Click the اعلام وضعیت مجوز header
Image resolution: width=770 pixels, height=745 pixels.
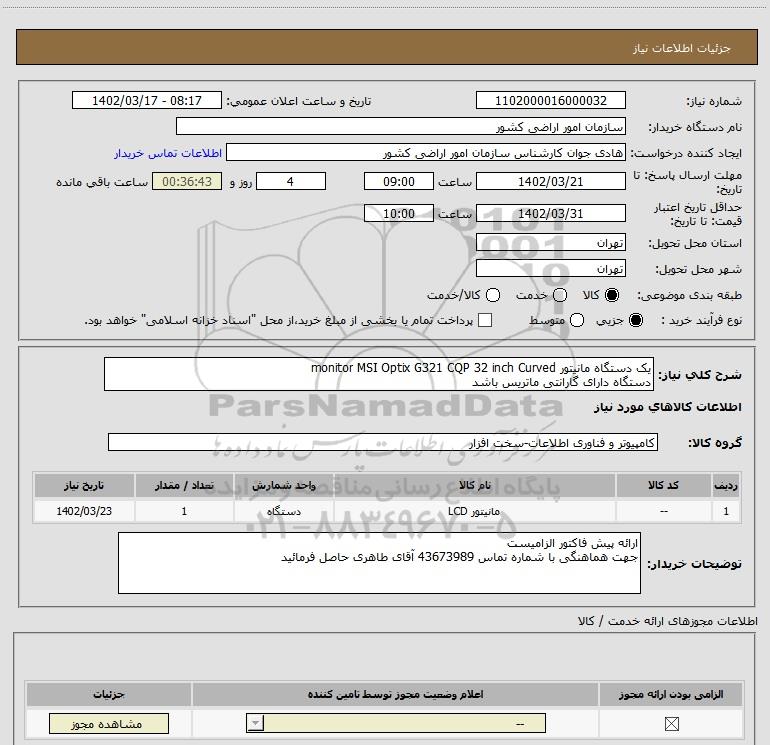(x=395, y=694)
